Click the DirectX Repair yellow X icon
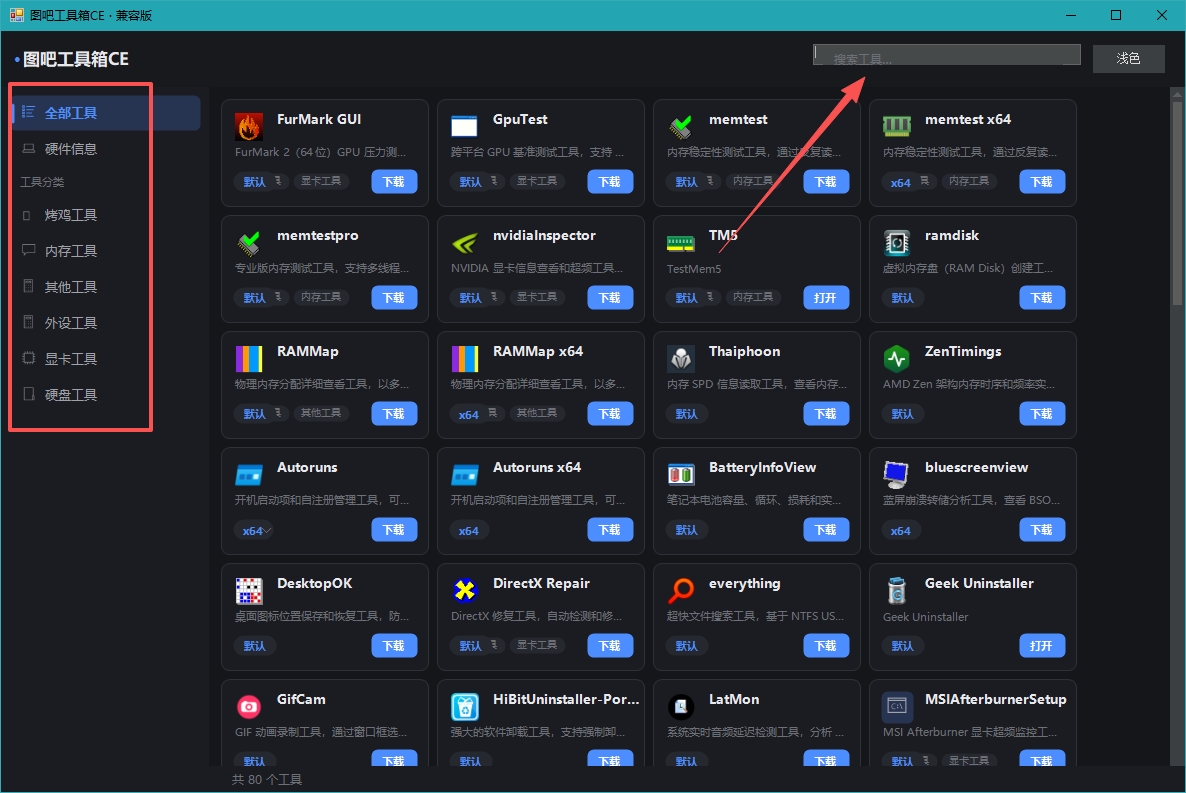Viewport: 1186px width, 793px height. 464,591
